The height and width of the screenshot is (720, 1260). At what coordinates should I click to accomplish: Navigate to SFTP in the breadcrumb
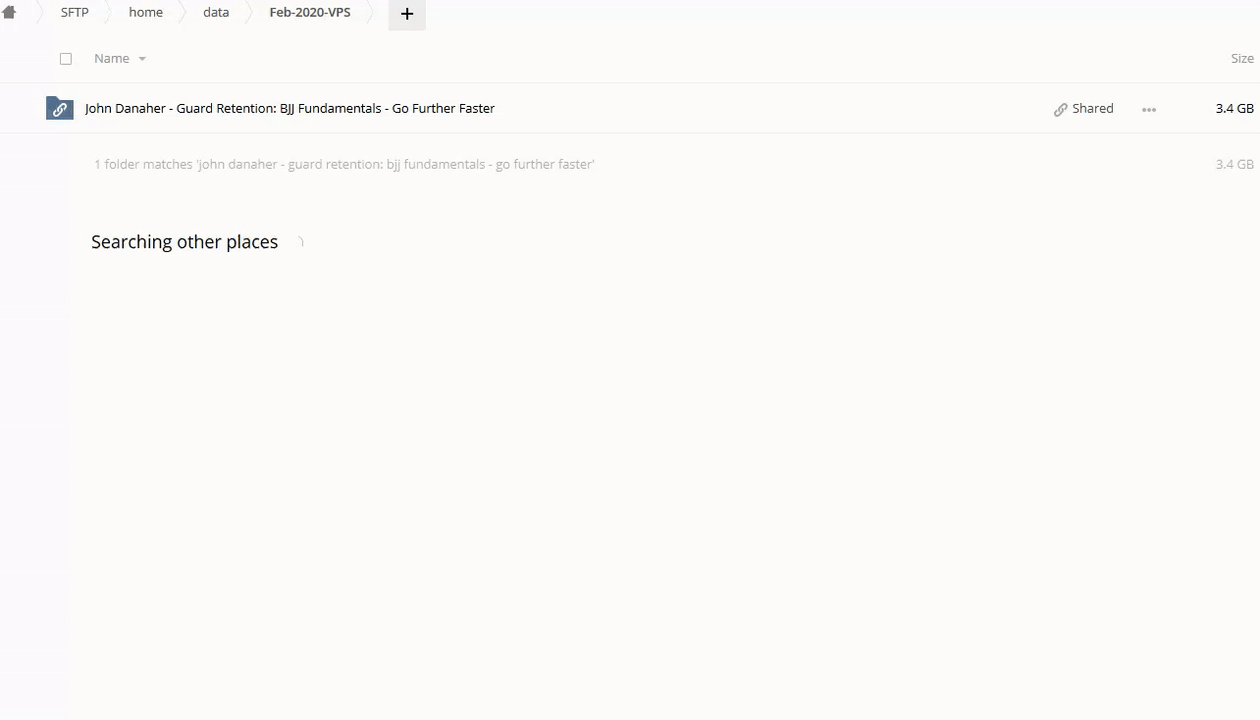(75, 13)
